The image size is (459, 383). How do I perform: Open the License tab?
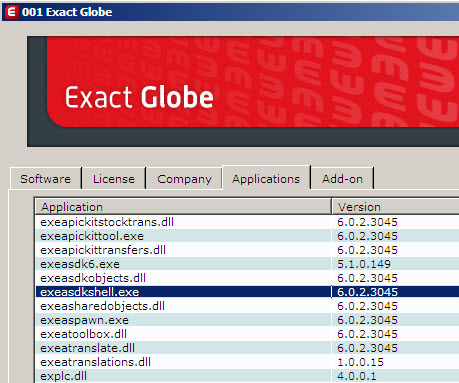[114, 179]
